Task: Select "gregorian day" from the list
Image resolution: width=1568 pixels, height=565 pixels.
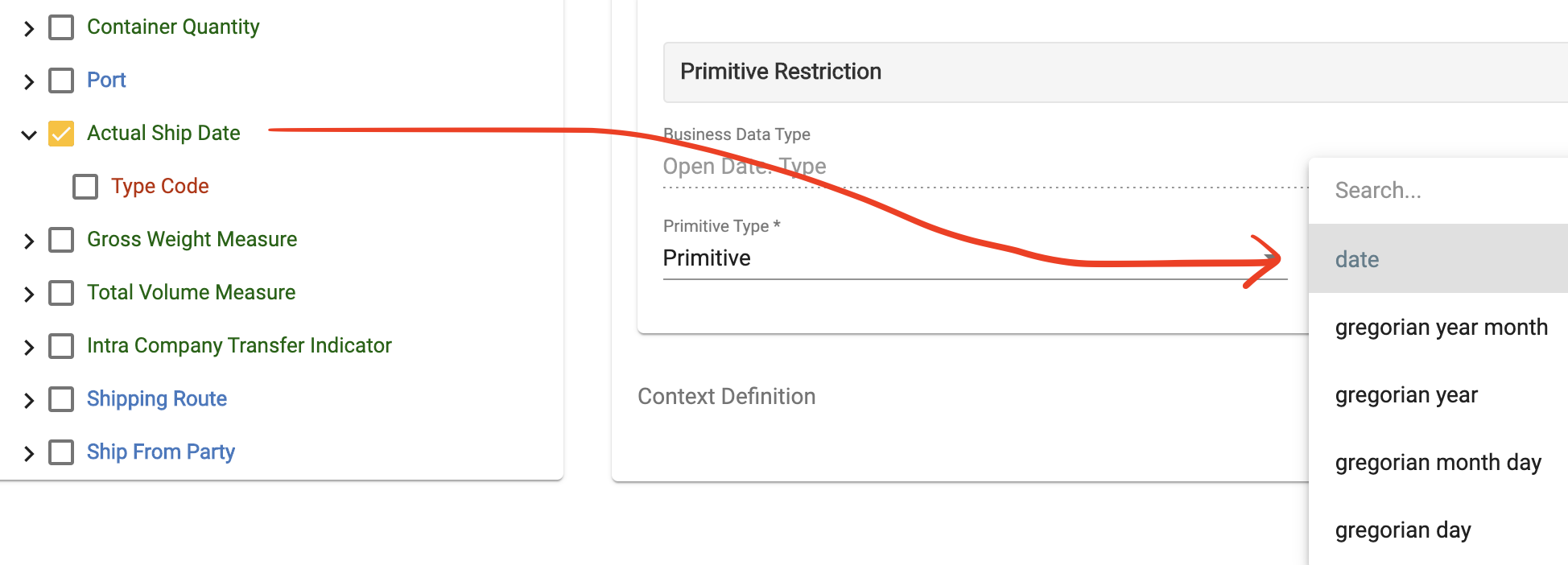Action: pos(1402,530)
